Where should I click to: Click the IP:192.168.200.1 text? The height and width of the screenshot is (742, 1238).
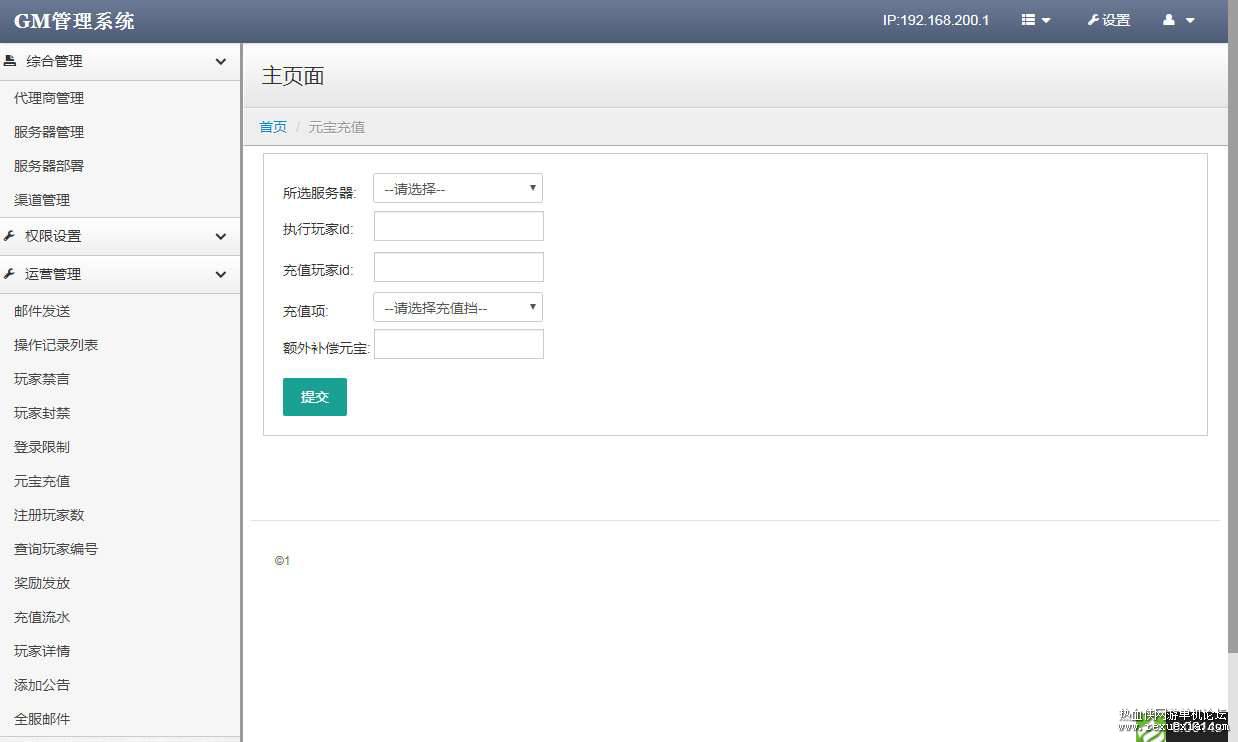point(936,20)
